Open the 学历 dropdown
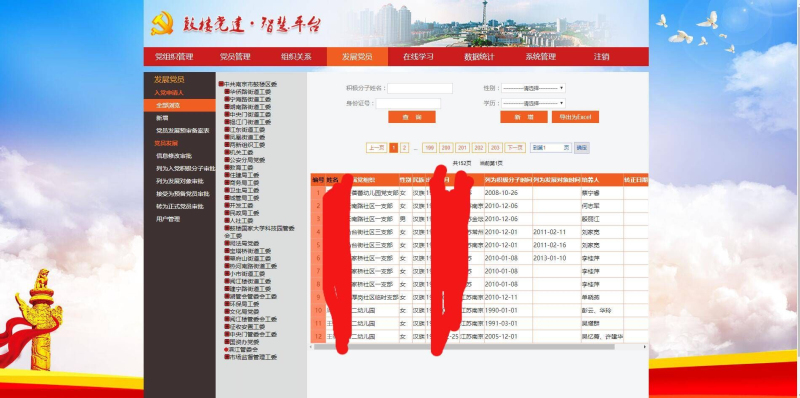Image resolution: width=800 pixels, height=398 pixels. click(533, 103)
